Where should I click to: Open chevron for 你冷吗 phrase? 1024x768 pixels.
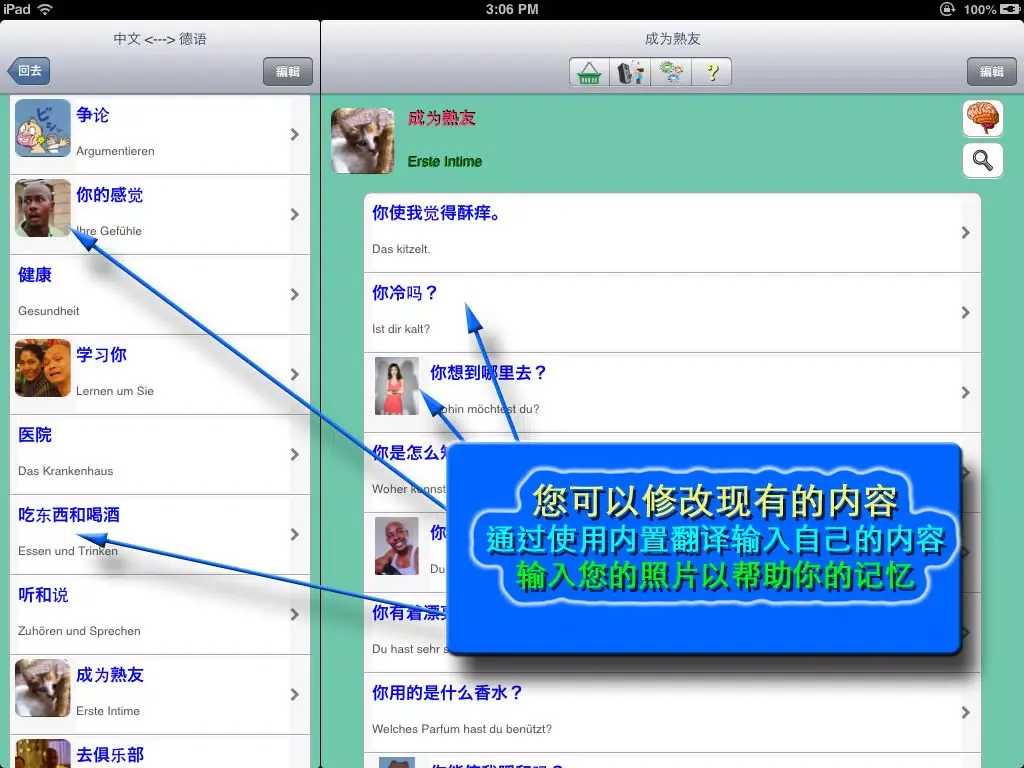pos(965,313)
